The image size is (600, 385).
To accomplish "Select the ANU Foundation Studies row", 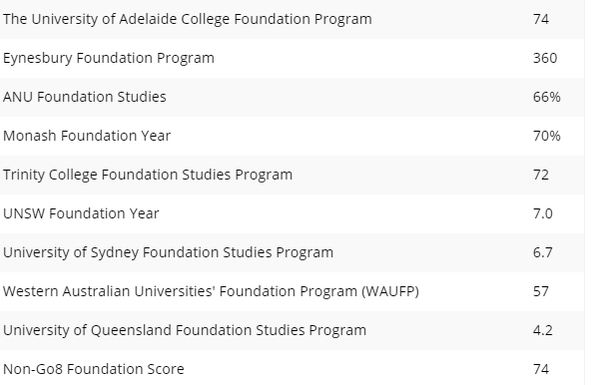I will 292,97.
